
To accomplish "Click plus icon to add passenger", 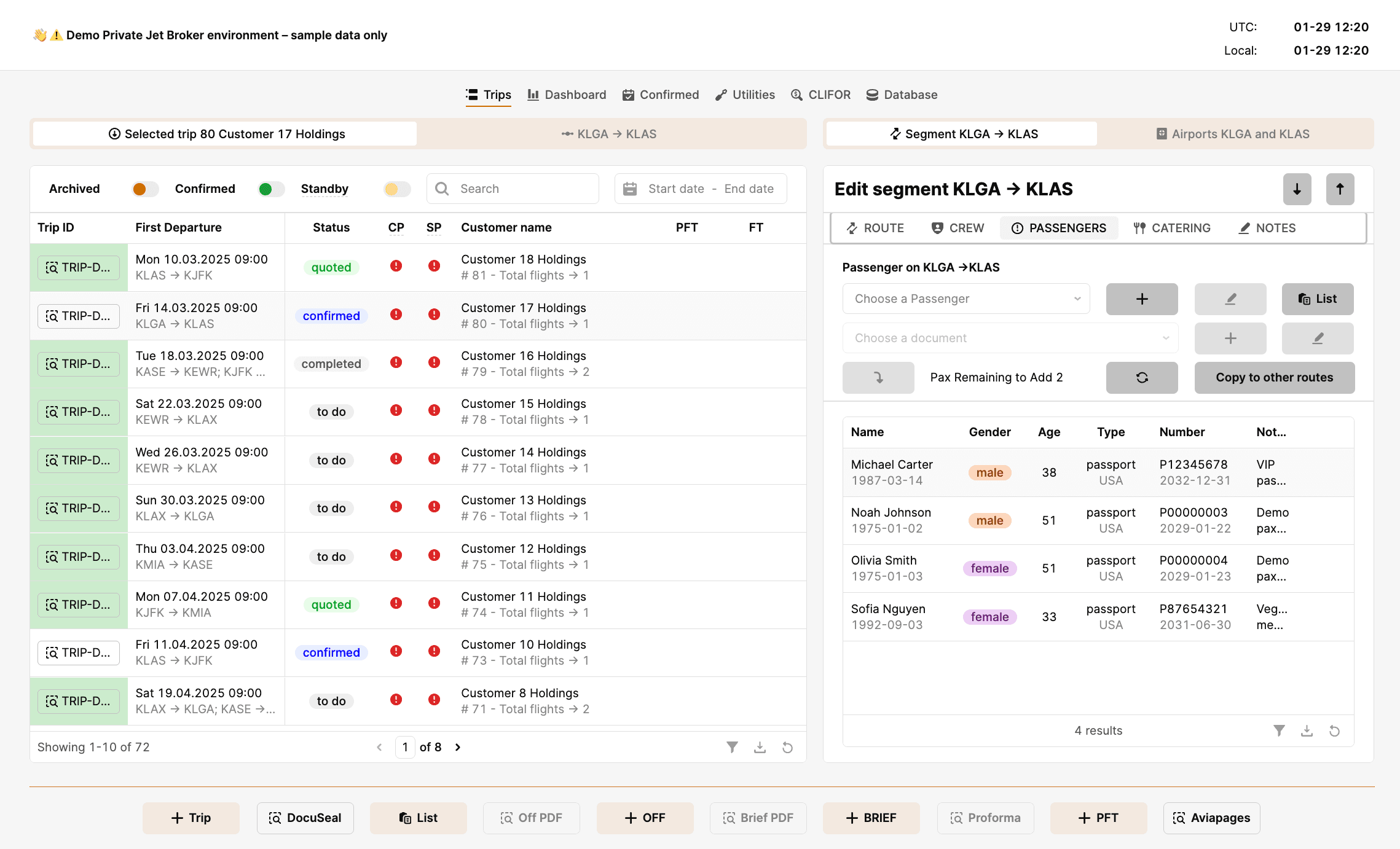I will tap(1141, 299).
